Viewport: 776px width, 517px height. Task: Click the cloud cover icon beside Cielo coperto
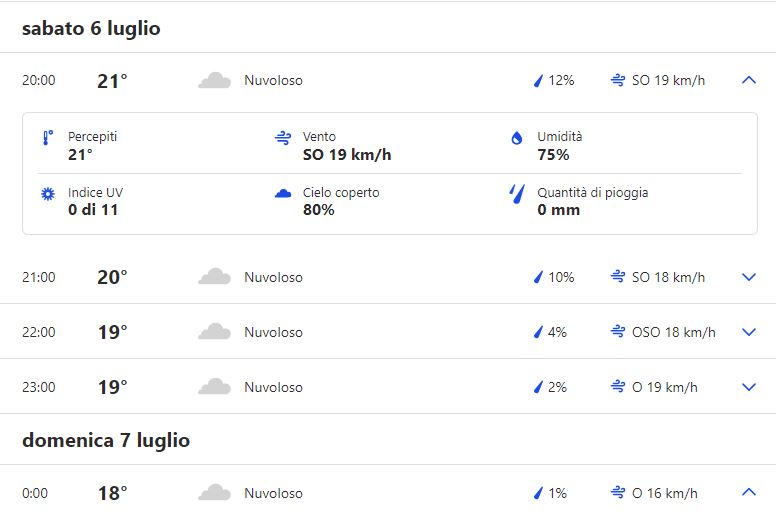283,193
